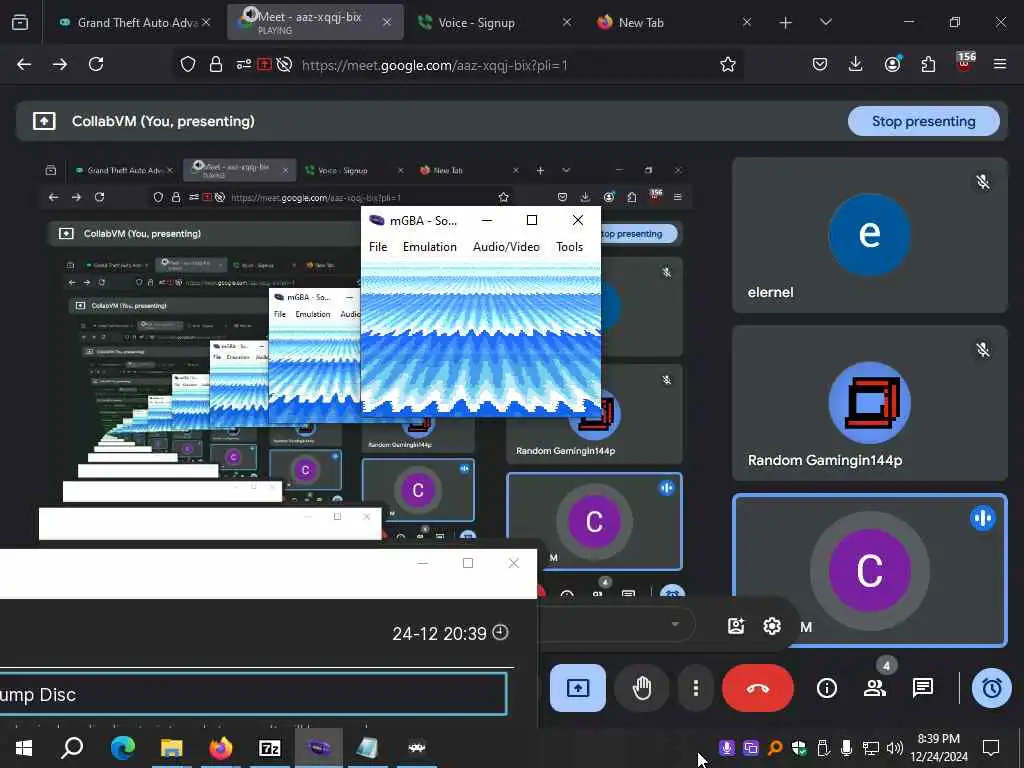The height and width of the screenshot is (768, 1024).
Task: Open the Firefox downloads panel
Action: [x=856, y=64]
